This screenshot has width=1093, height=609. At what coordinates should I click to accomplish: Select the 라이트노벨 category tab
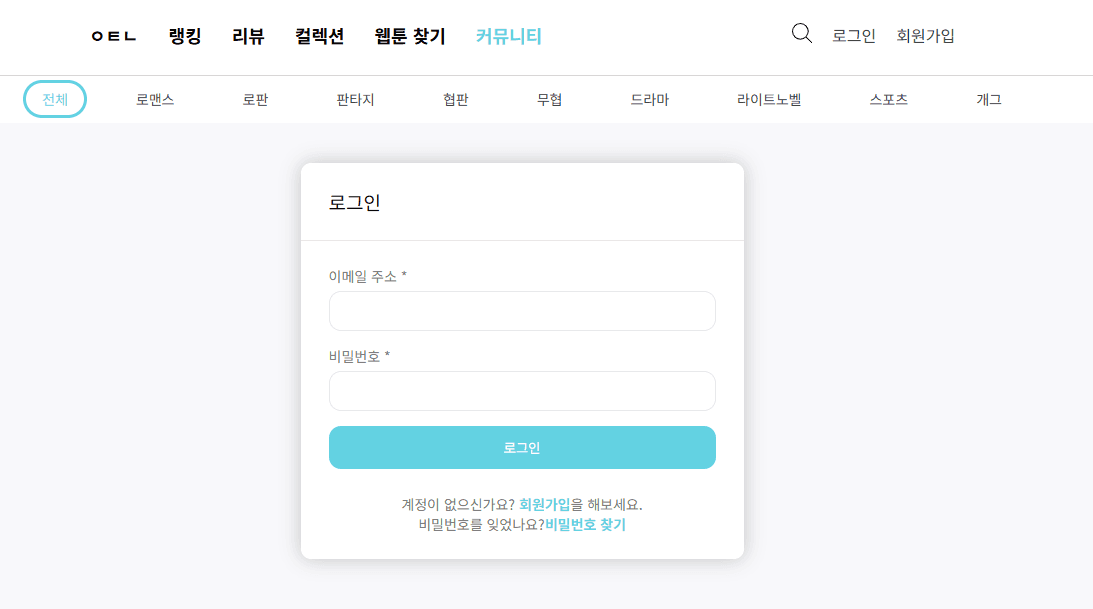pos(768,99)
